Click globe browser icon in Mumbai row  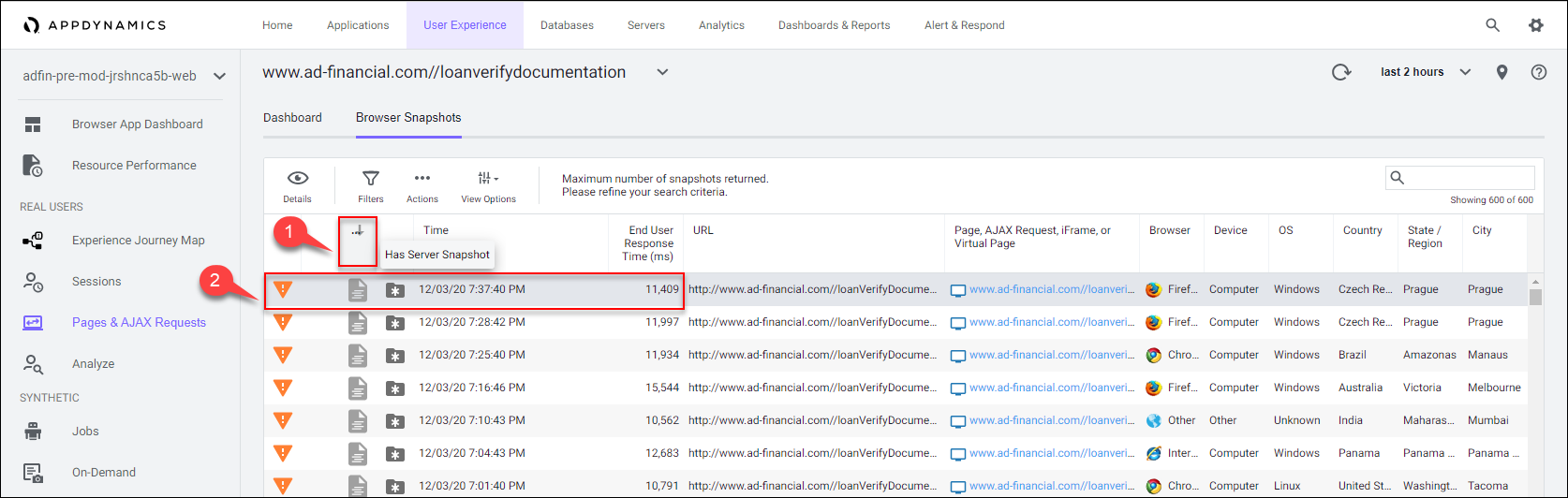point(1153,420)
